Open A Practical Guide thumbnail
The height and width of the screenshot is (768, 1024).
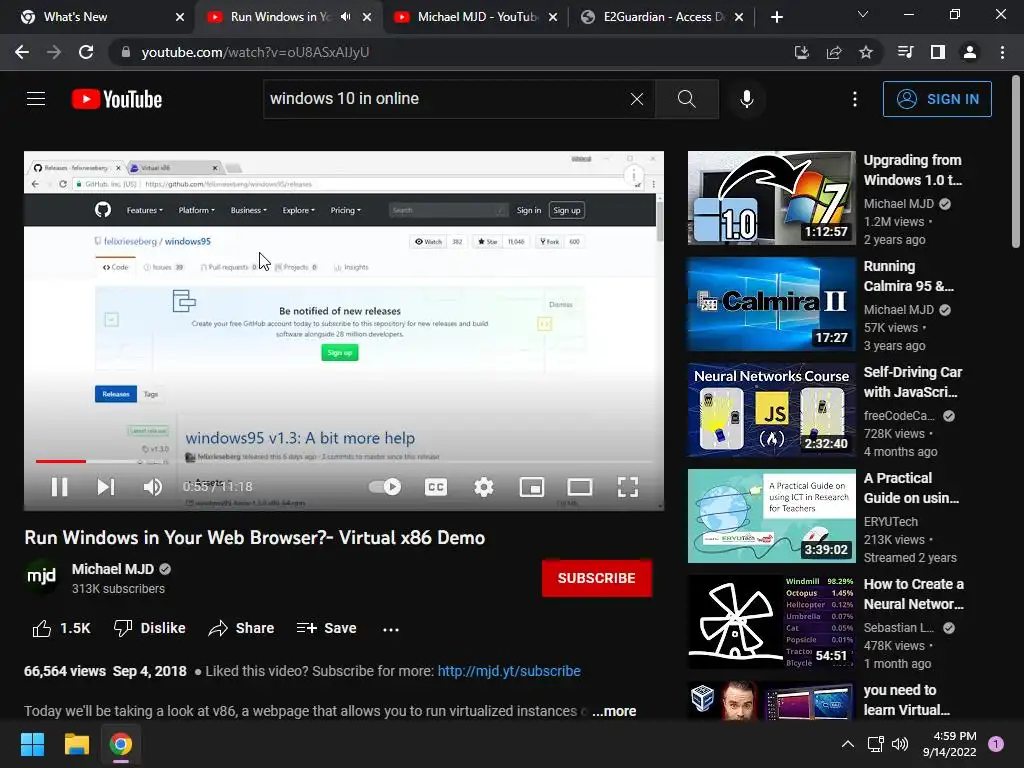pos(772,516)
